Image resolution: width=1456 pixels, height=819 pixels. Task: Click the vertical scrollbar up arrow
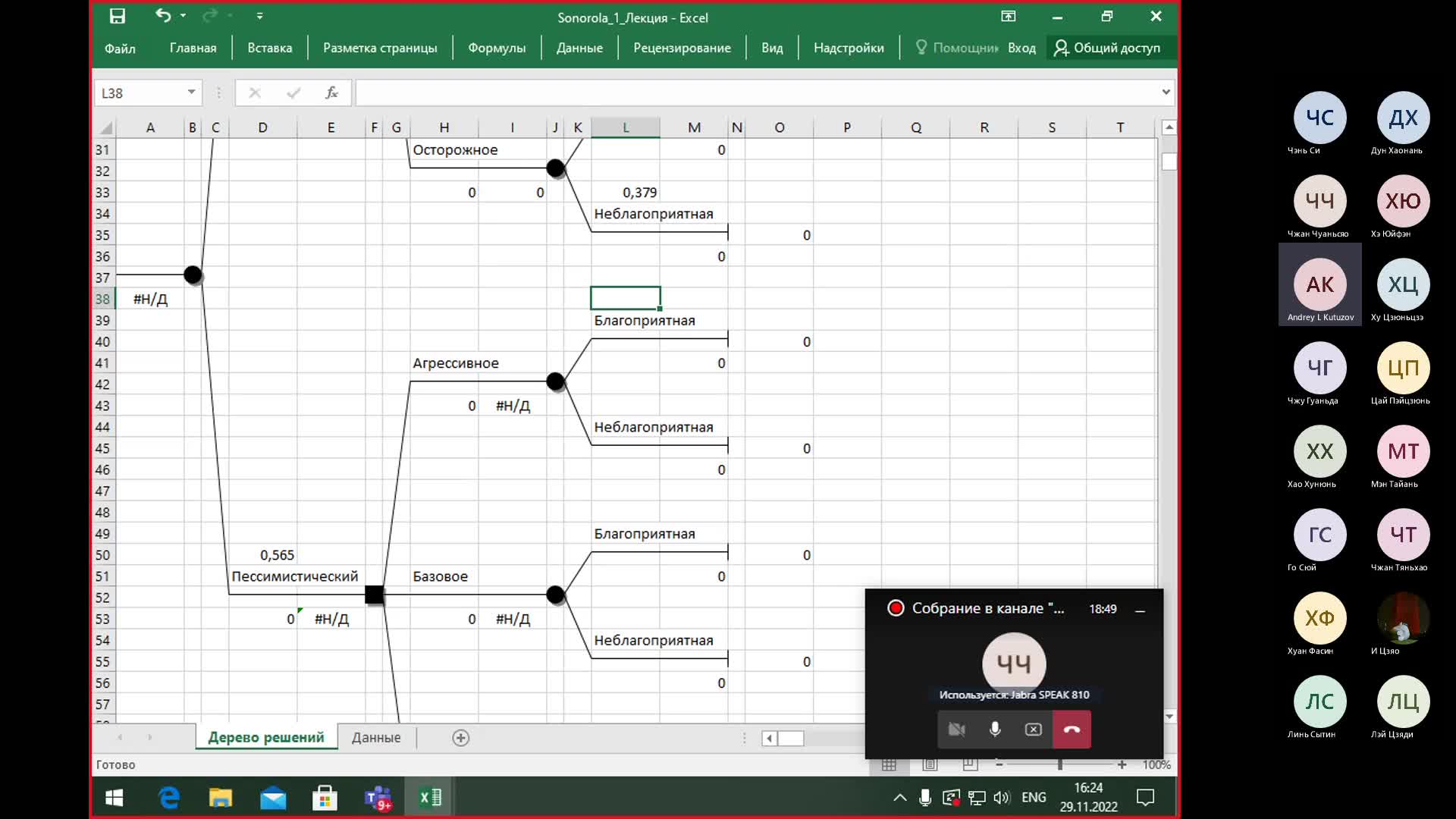[x=1169, y=127]
